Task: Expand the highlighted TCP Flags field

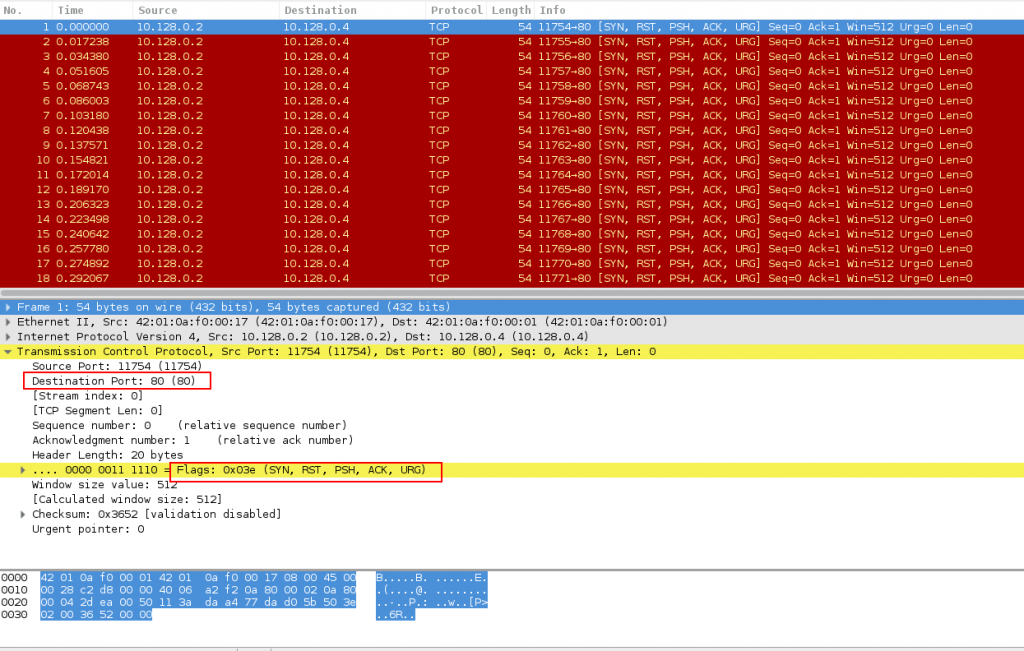Action: click(x=22, y=469)
